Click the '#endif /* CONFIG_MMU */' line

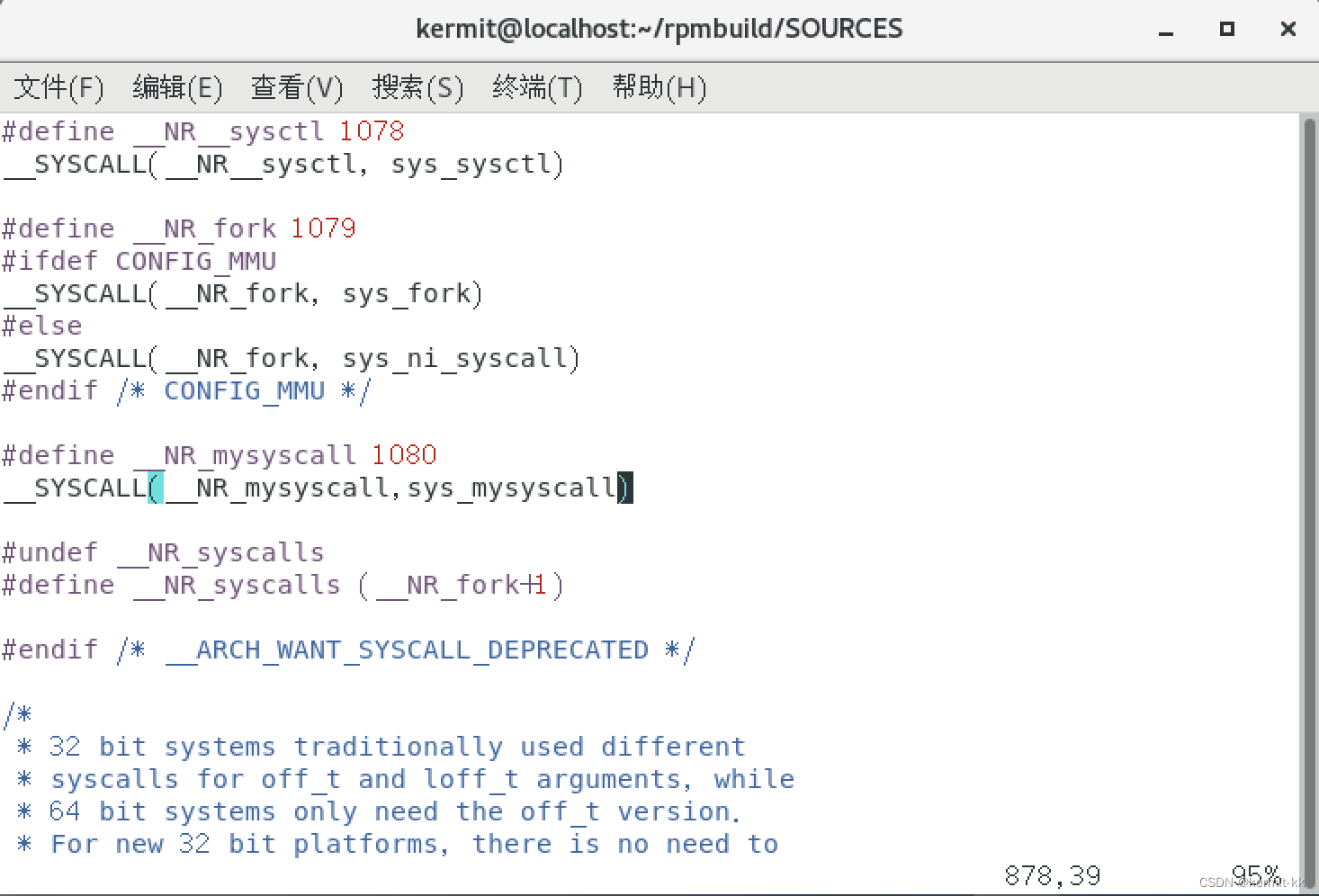point(186,390)
